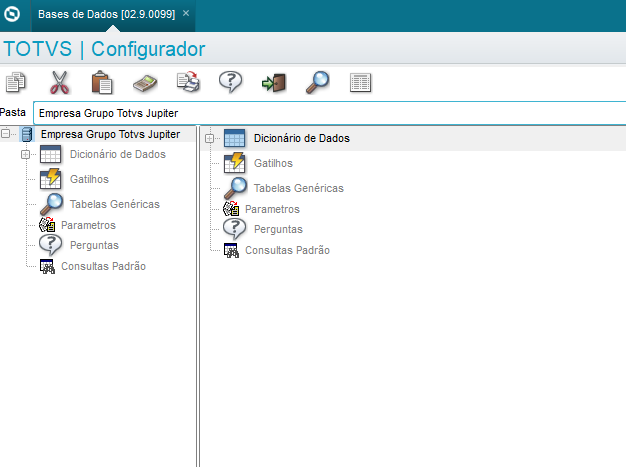Open Dicionário de Dados label in right pane
626x467 pixels.
(302, 139)
